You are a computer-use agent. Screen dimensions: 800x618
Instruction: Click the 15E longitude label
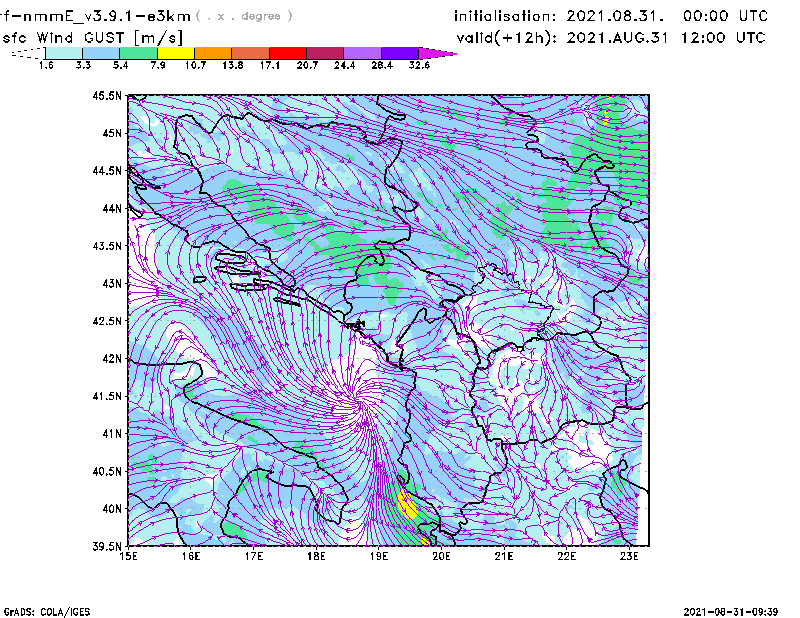point(128,556)
